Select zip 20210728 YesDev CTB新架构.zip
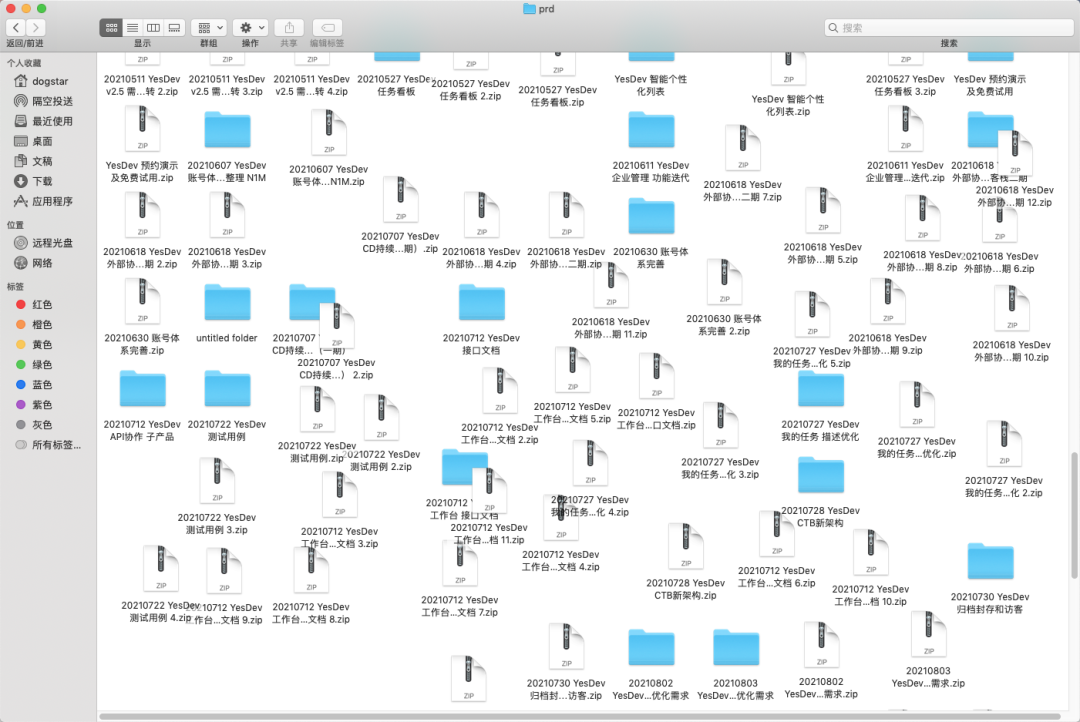 click(x=686, y=546)
